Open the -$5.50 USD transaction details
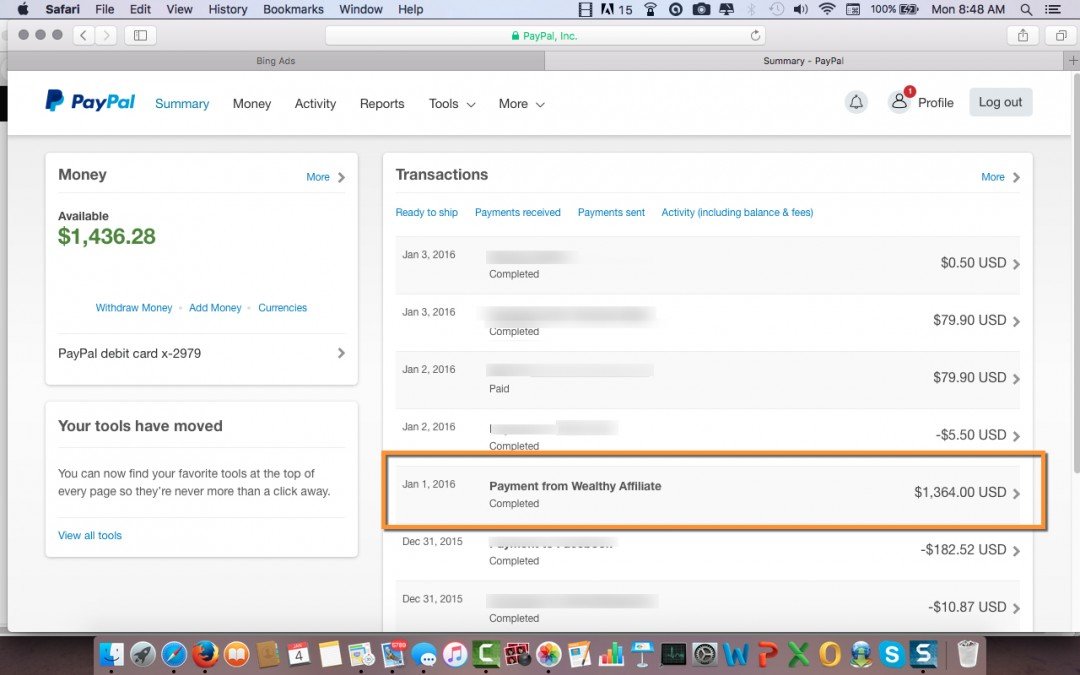This screenshot has width=1080, height=675. click(x=707, y=435)
